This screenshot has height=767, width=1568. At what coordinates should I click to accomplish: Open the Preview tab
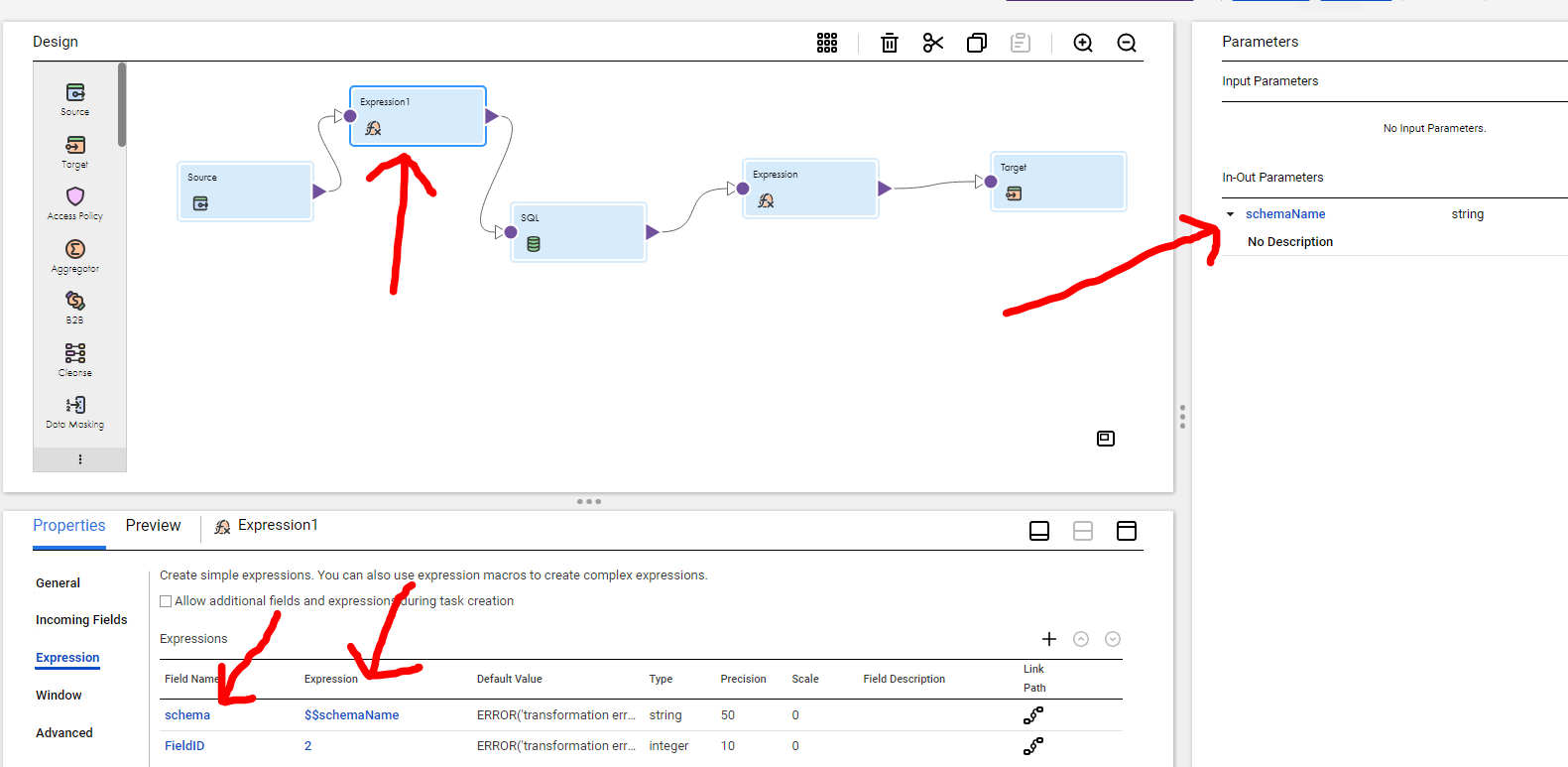coord(154,526)
